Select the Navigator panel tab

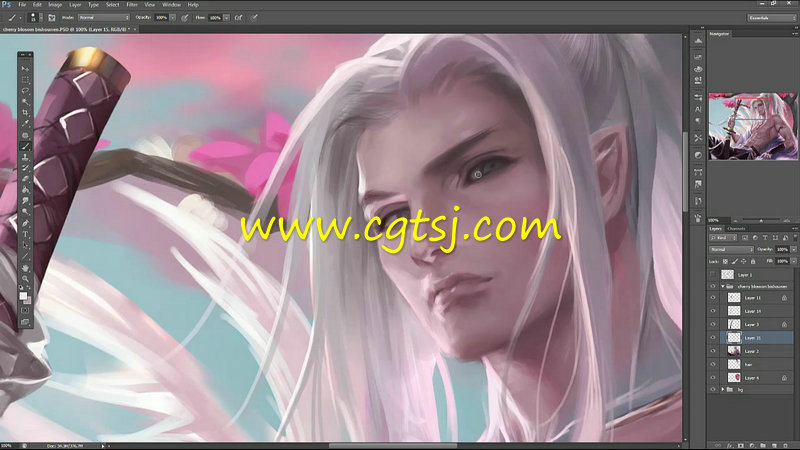tap(719, 34)
